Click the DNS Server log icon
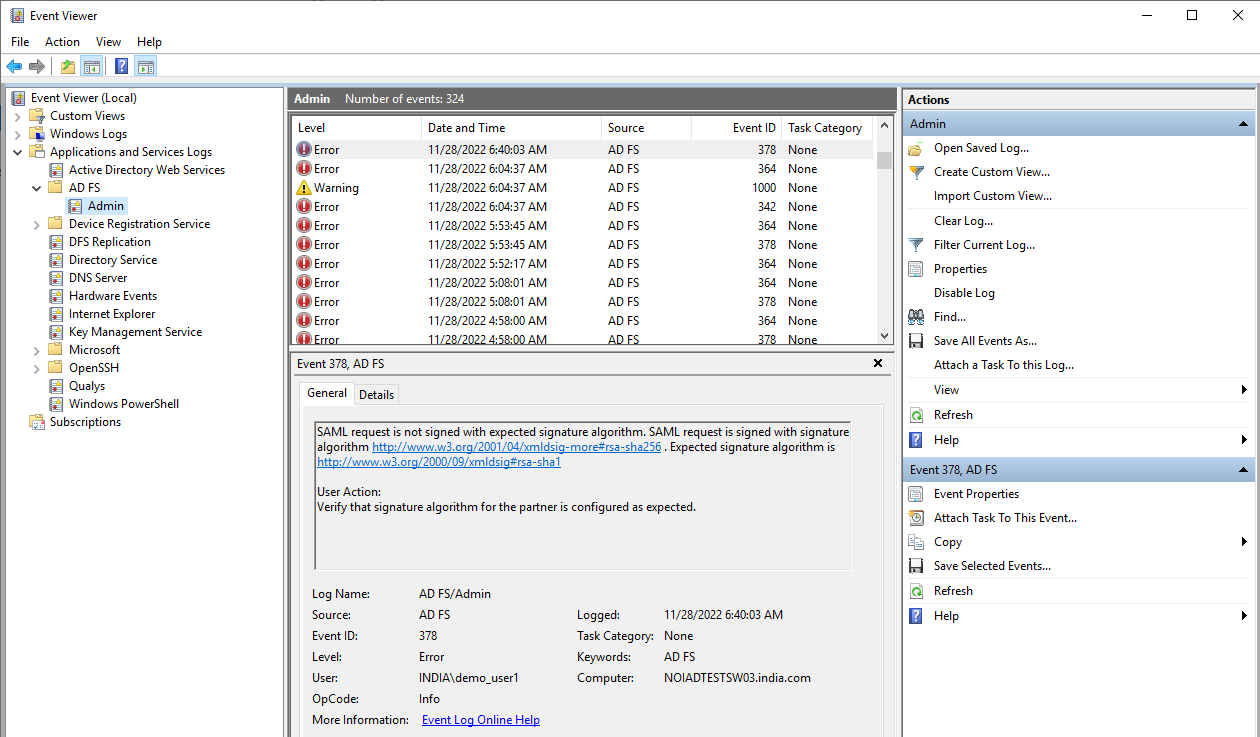1260x737 pixels. coord(56,278)
